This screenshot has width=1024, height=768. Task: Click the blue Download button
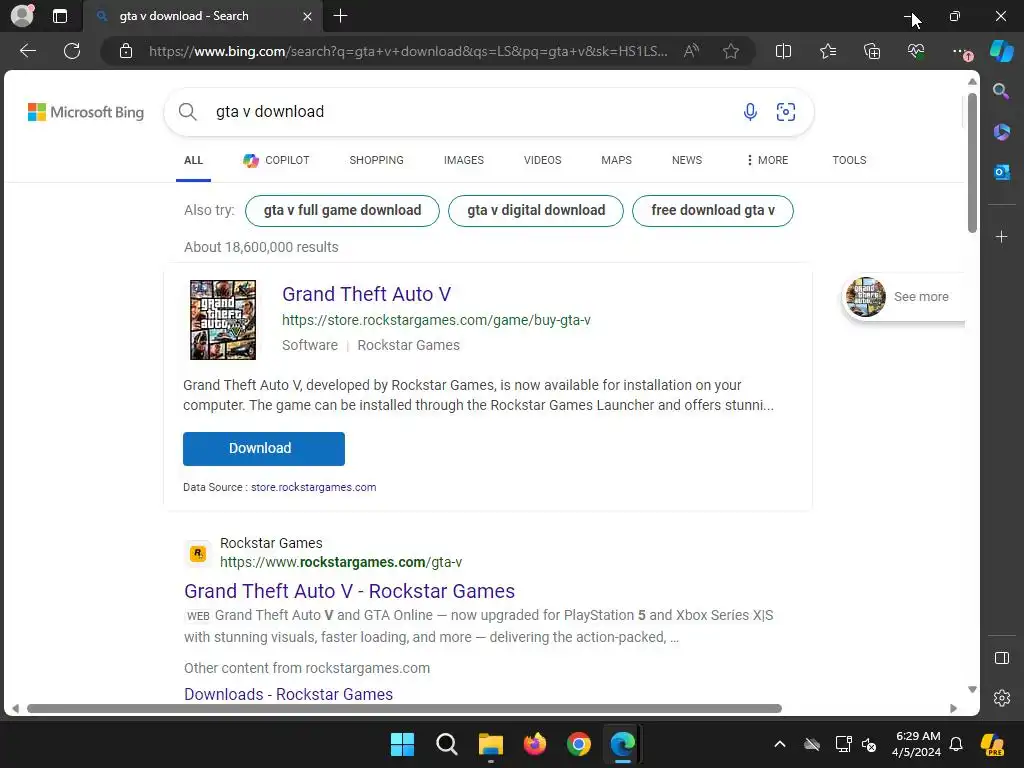264,449
